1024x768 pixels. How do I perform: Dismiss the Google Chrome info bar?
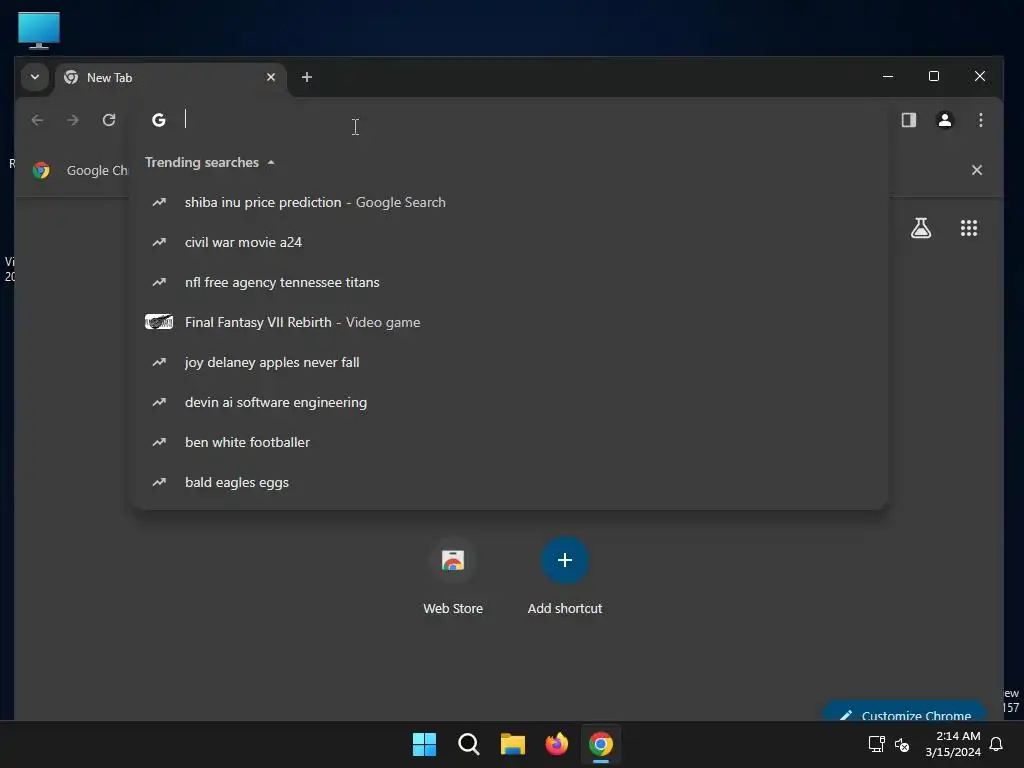coord(976,170)
